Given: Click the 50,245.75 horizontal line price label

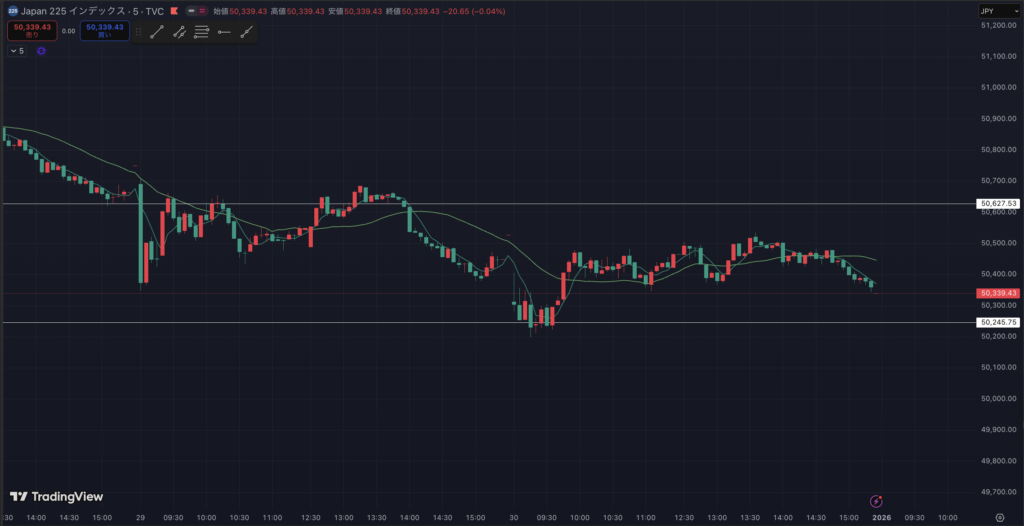Looking at the screenshot, I should [x=998, y=323].
